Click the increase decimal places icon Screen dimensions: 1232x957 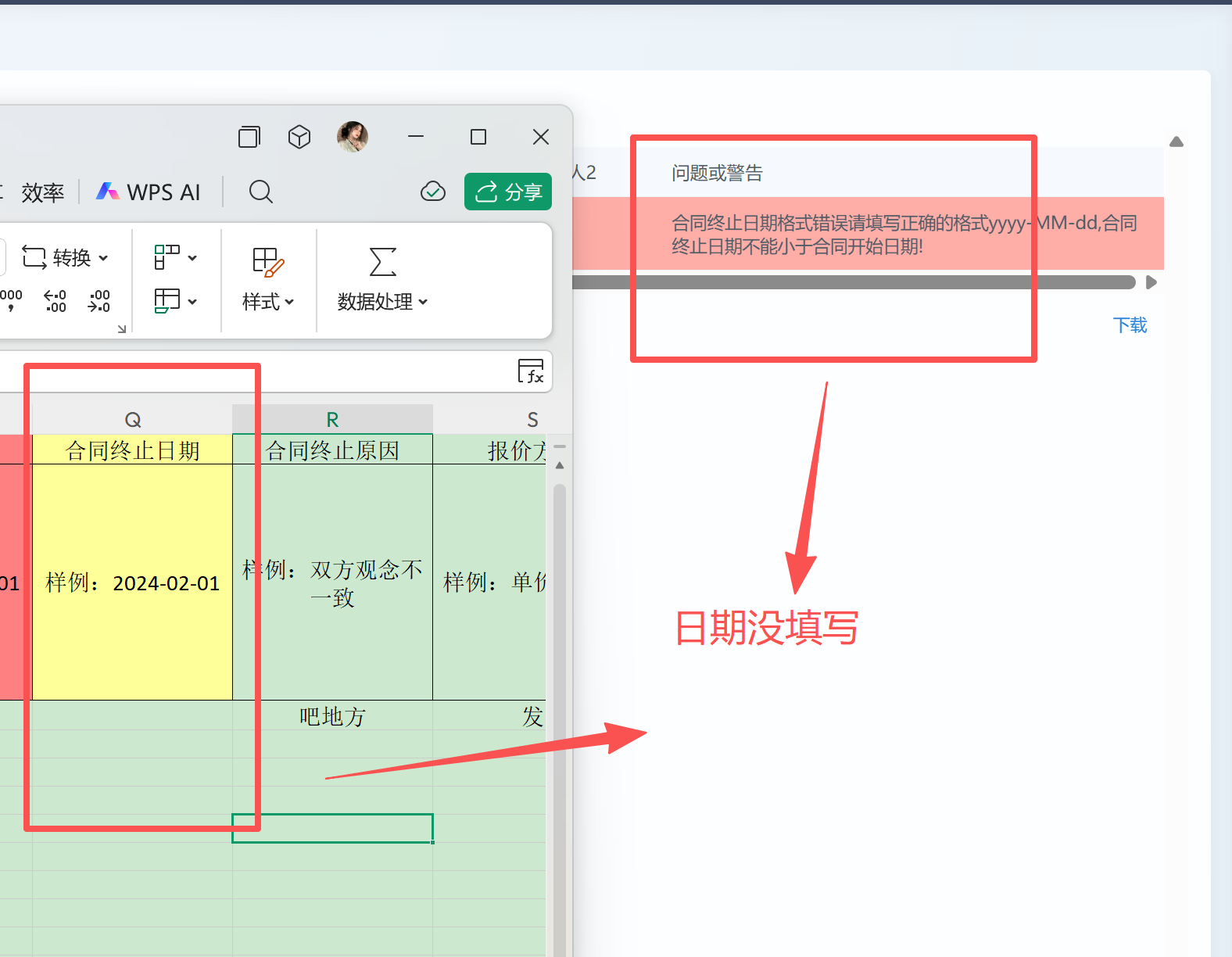point(56,301)
